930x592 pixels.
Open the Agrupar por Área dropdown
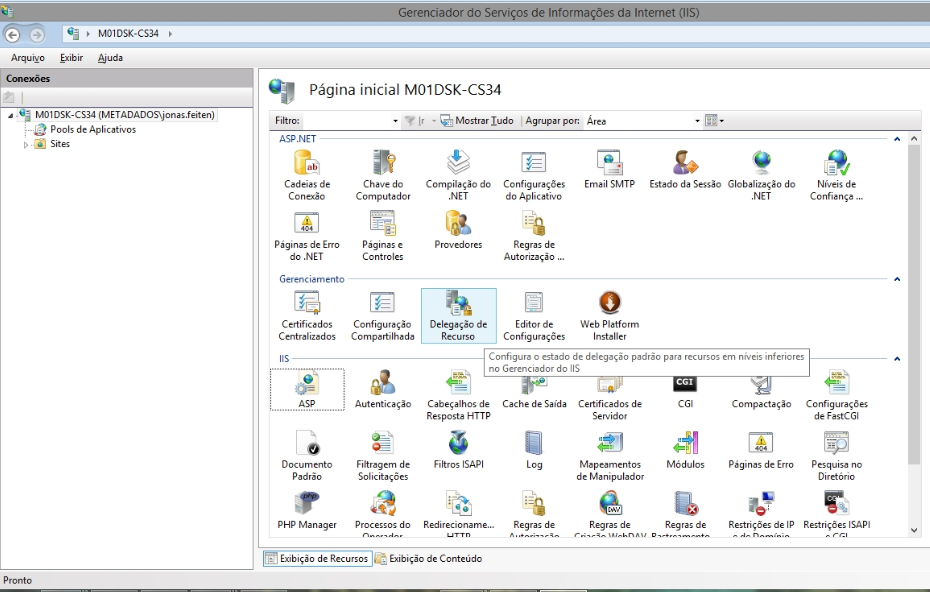coord(697,121)
